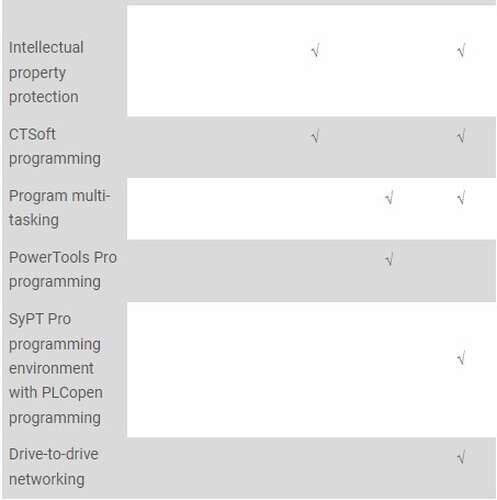Select the left checkmark in Intellectual property row
Image resolution: width=497 pixels, height=500 pixels.
tap(315, 51)
